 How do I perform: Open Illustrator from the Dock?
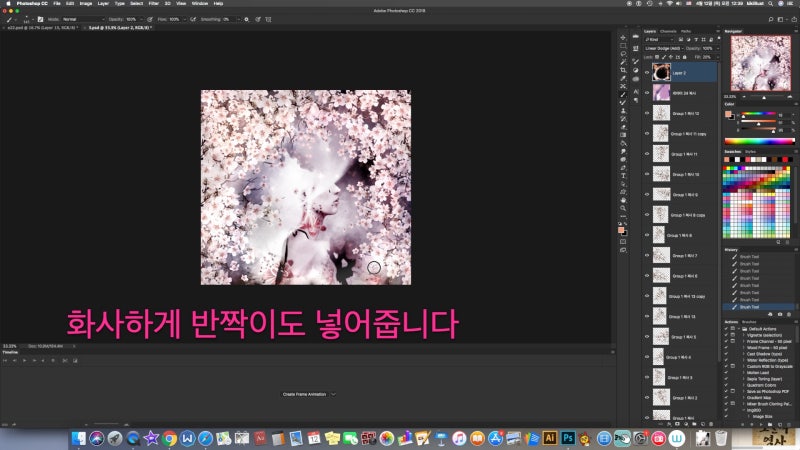pos(549,438)
